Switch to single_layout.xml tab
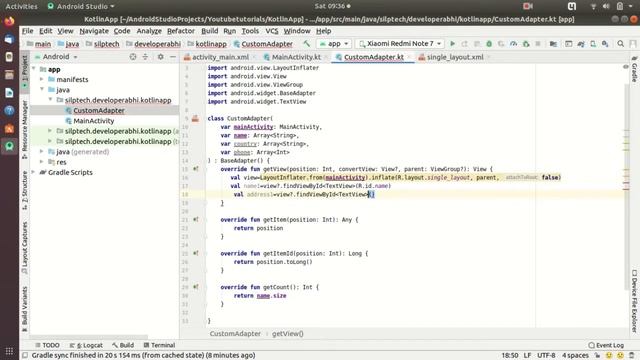 pyautogui.click(x=454, y=57)
